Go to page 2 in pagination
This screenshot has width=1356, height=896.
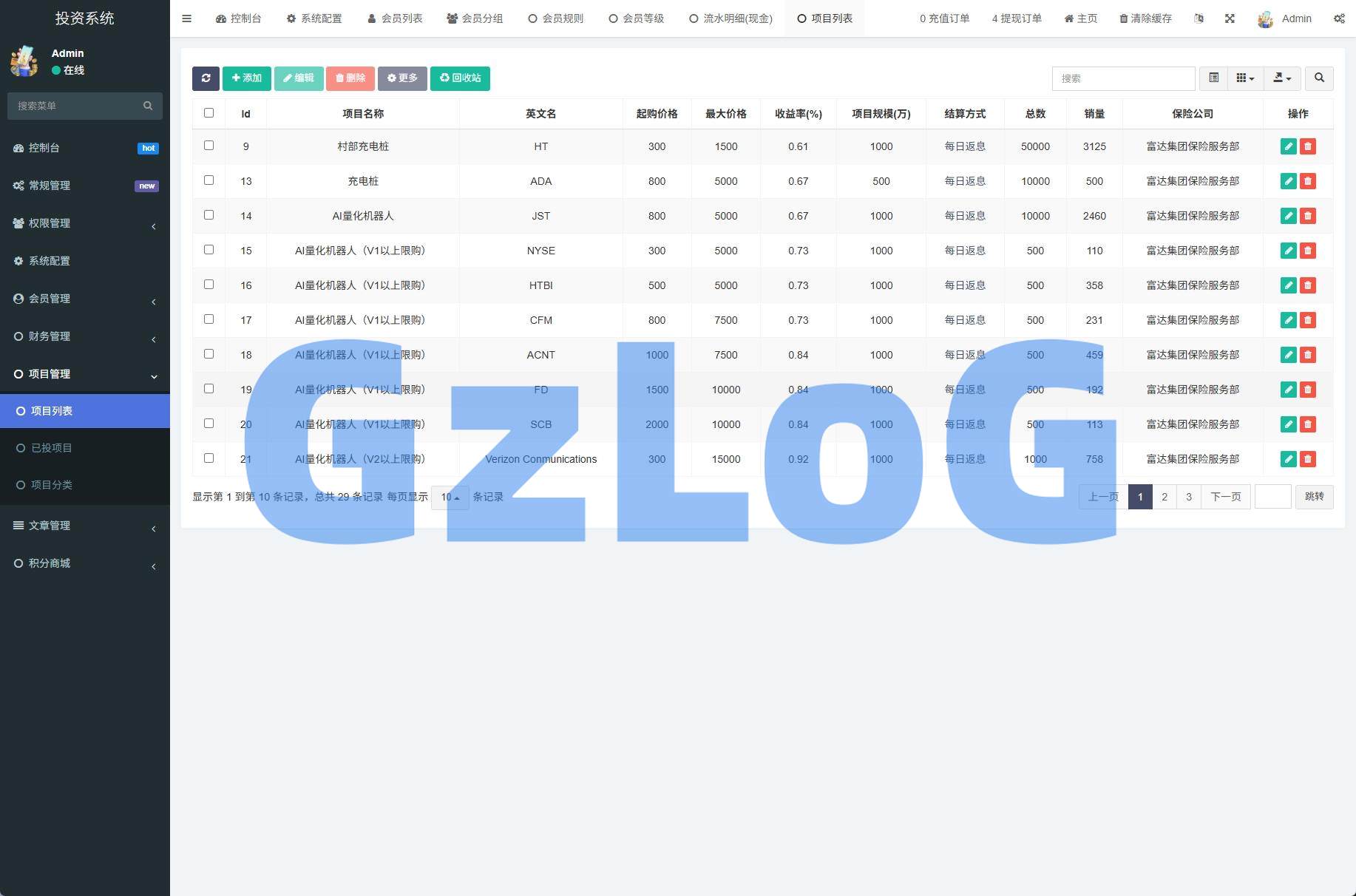coord(1165,497)
